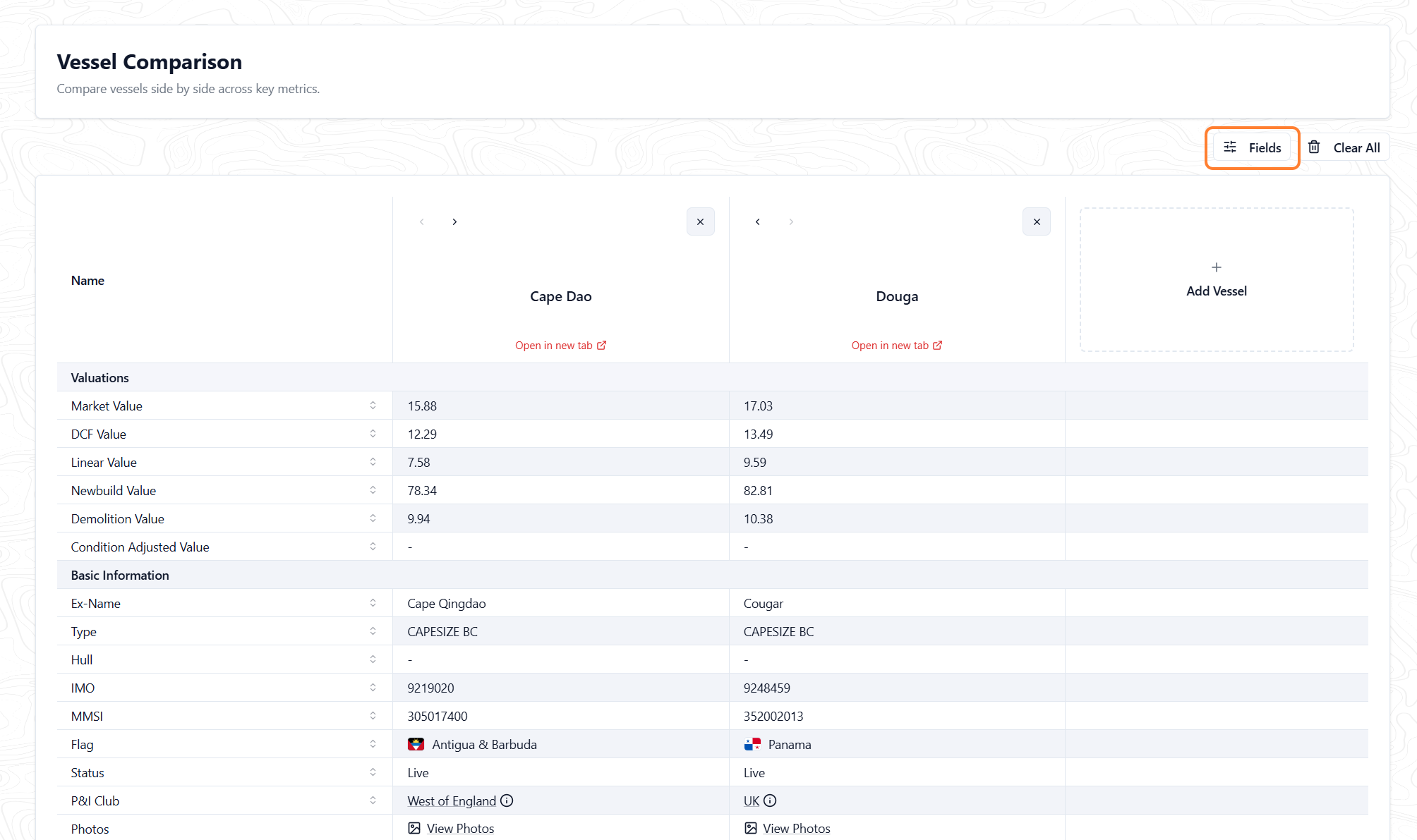Click the disabled left arrow above Cape Dao
Image resolution: width=1417 pixels, height=840 pixels.
click(x=421, y=221)
